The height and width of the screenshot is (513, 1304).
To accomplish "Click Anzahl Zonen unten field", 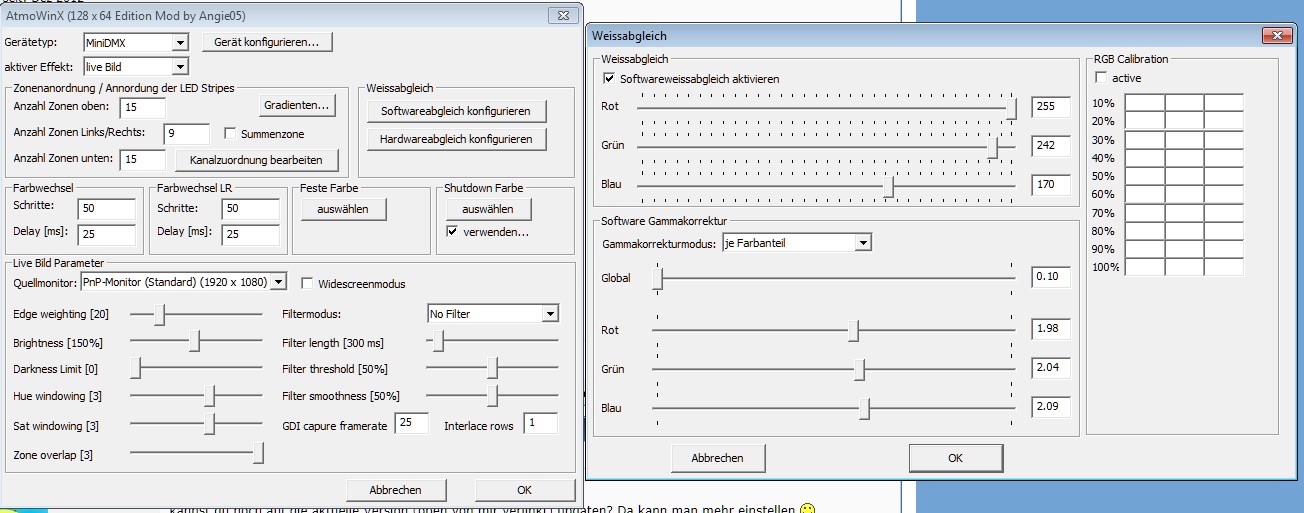I will tap(141, 159).
